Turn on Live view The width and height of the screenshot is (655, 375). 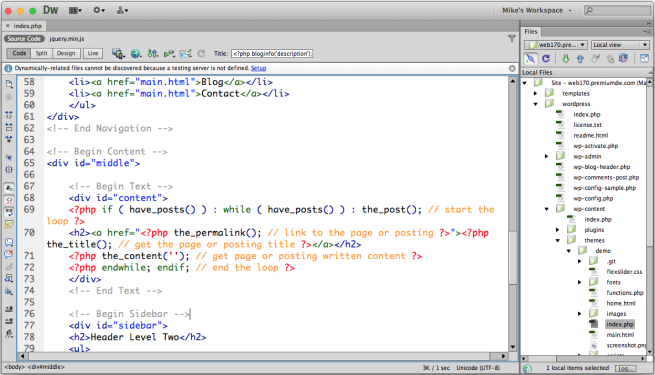[x=93, y=53]
